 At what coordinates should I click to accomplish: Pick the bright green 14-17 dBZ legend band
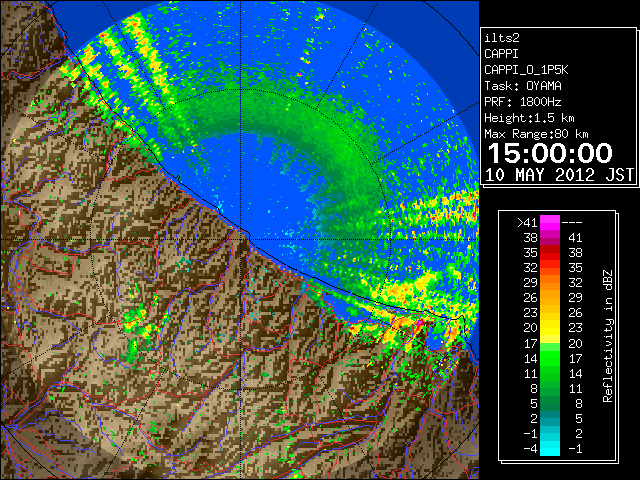click(550, 358)
